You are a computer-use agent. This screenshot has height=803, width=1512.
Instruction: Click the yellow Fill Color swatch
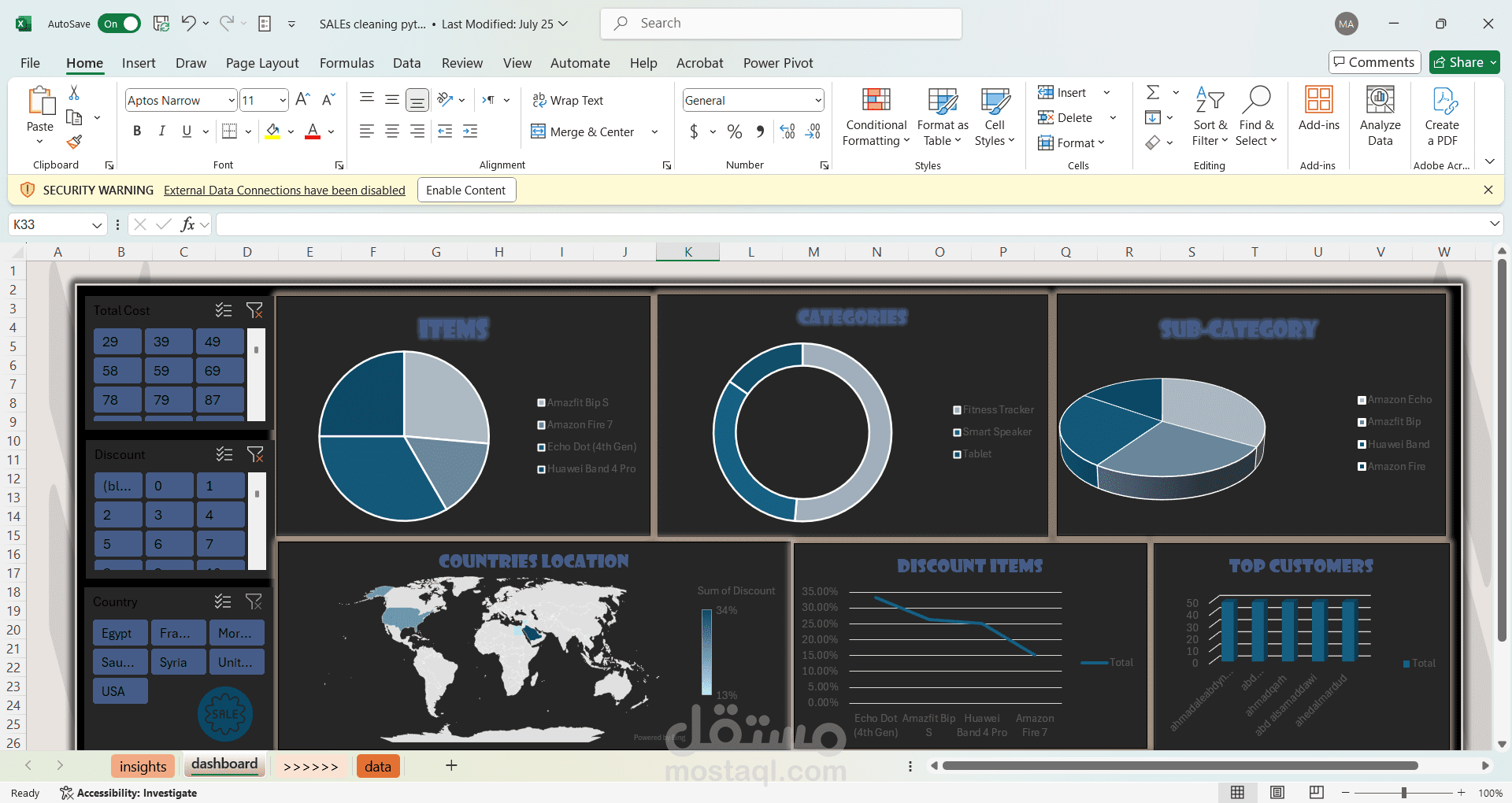coord(272,131)
